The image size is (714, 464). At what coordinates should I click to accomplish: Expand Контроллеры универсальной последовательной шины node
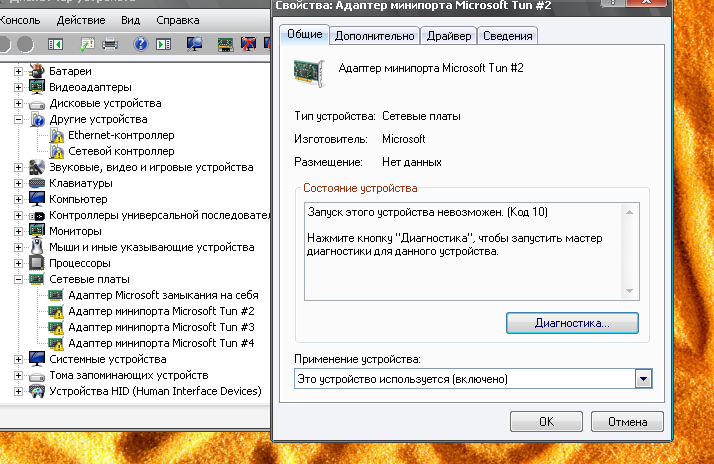click(x=18, y=215)
